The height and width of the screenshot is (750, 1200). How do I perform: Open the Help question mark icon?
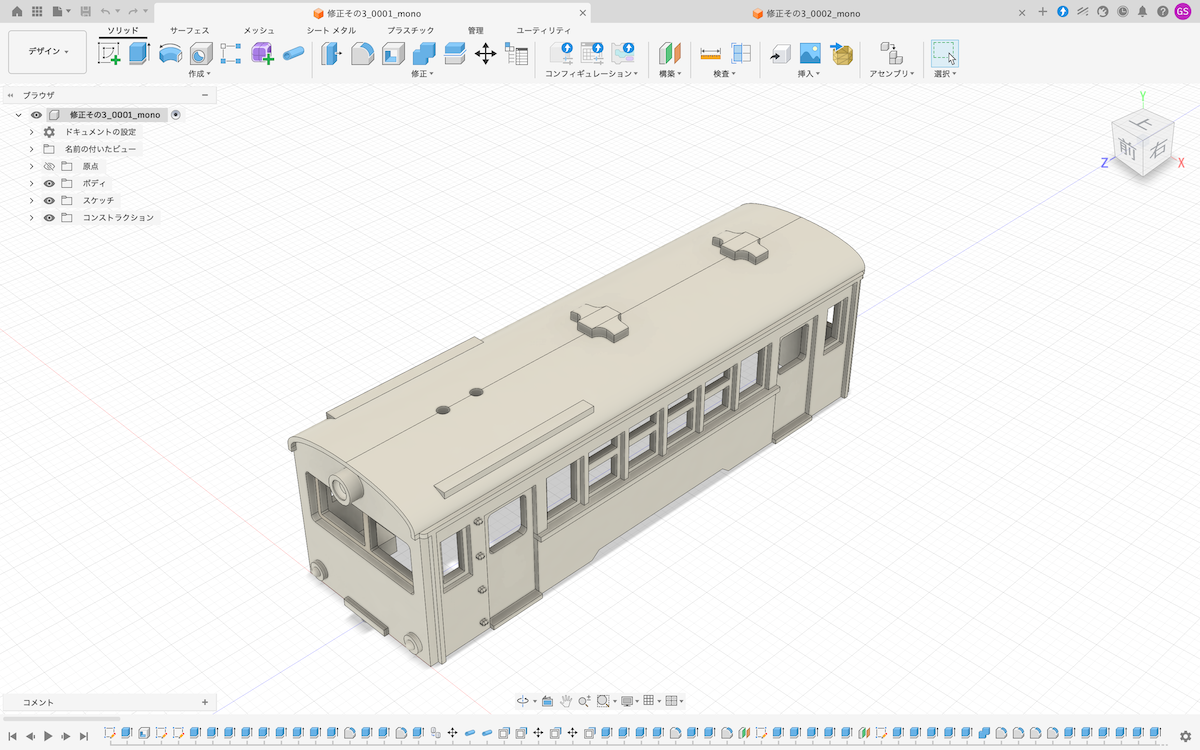pyautogui.click(x=1162, y=12)
